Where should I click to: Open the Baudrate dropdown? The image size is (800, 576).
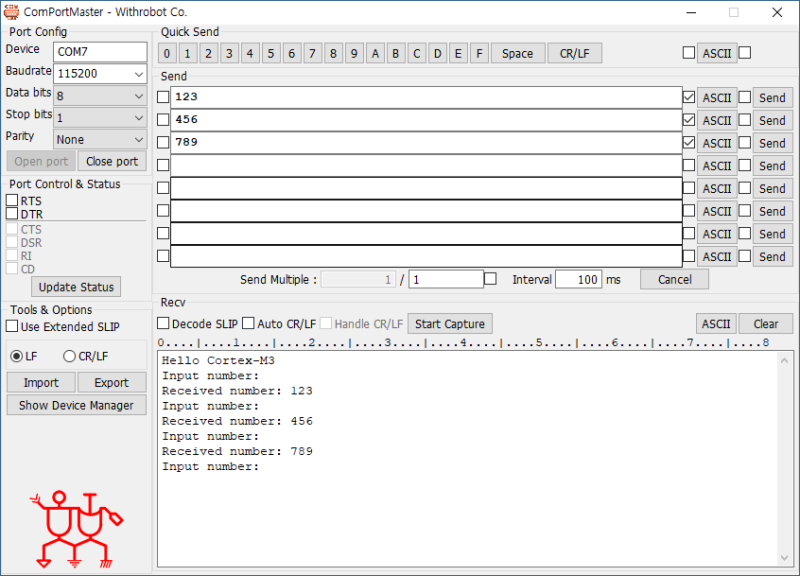[138, 74]
